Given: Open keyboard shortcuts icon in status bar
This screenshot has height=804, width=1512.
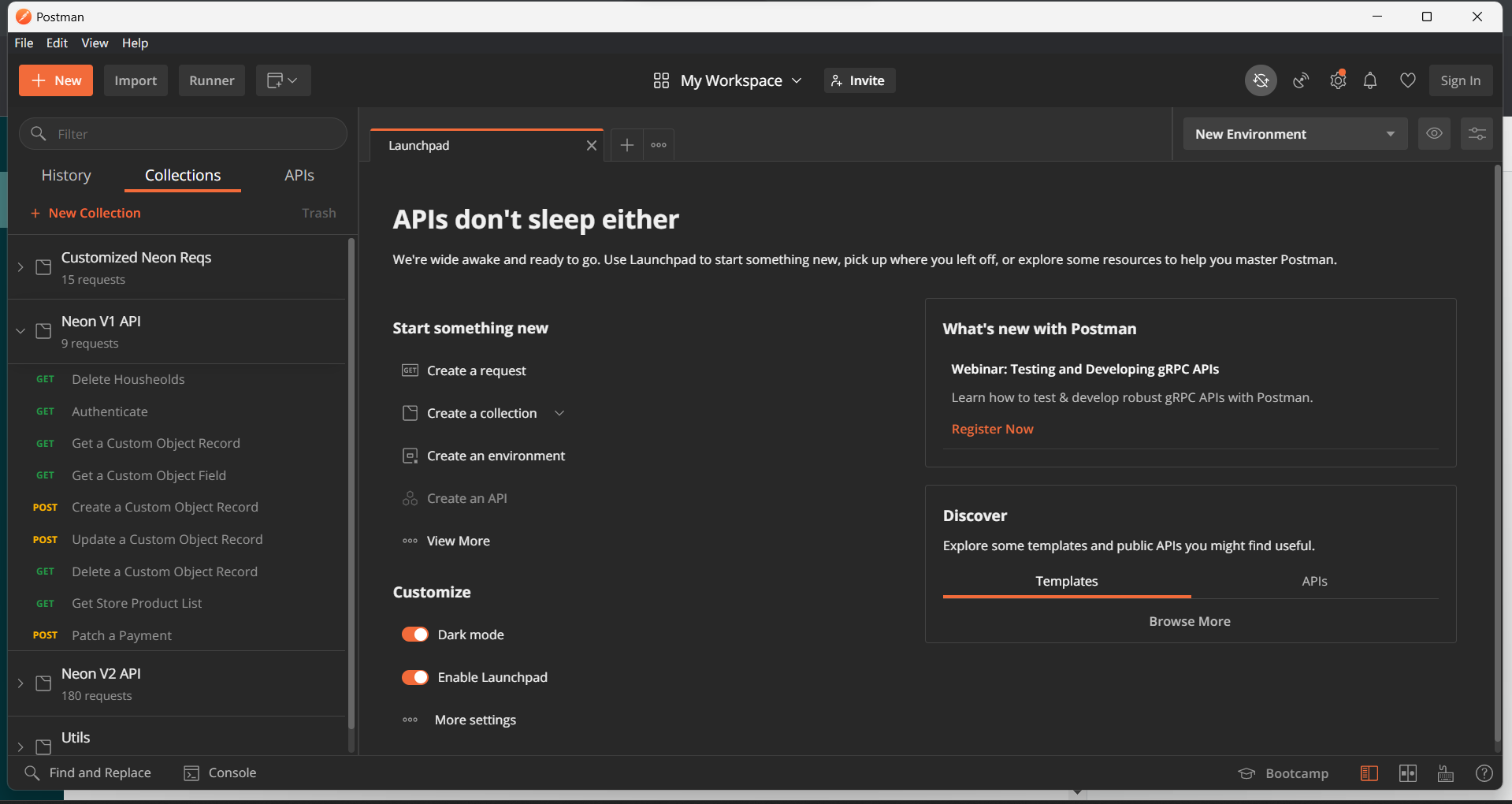Looking at the screenshot, I should [1446, 773].
